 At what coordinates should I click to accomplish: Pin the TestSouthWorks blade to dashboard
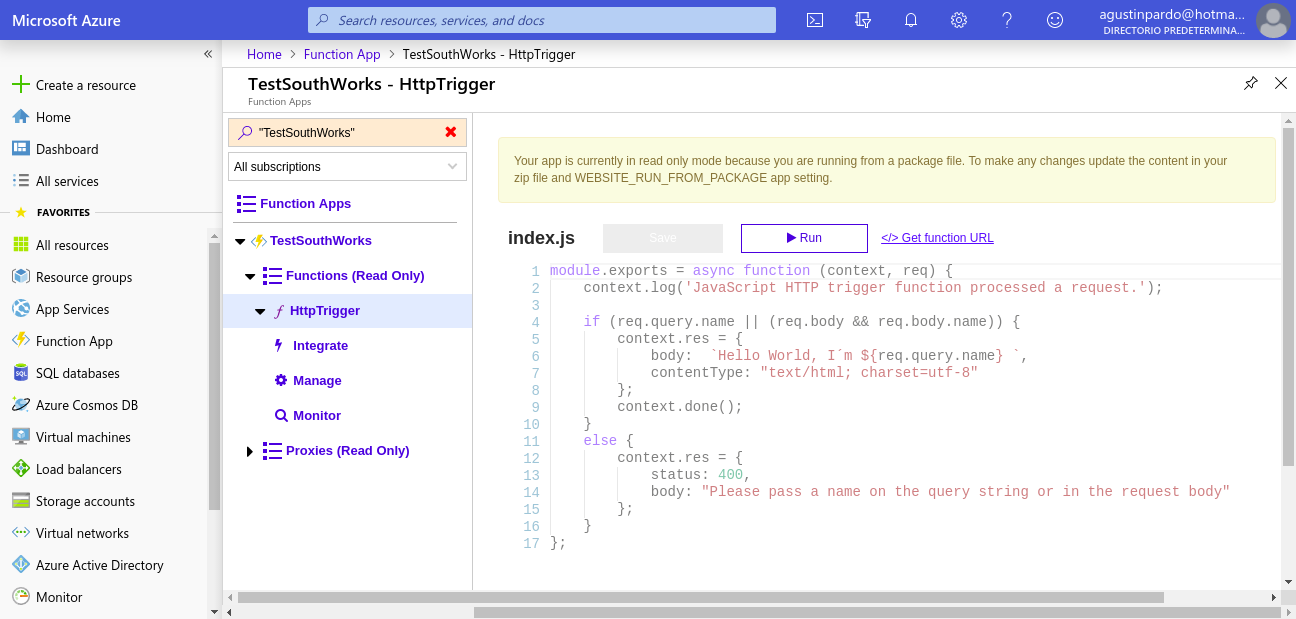(x=1250, y=84)
